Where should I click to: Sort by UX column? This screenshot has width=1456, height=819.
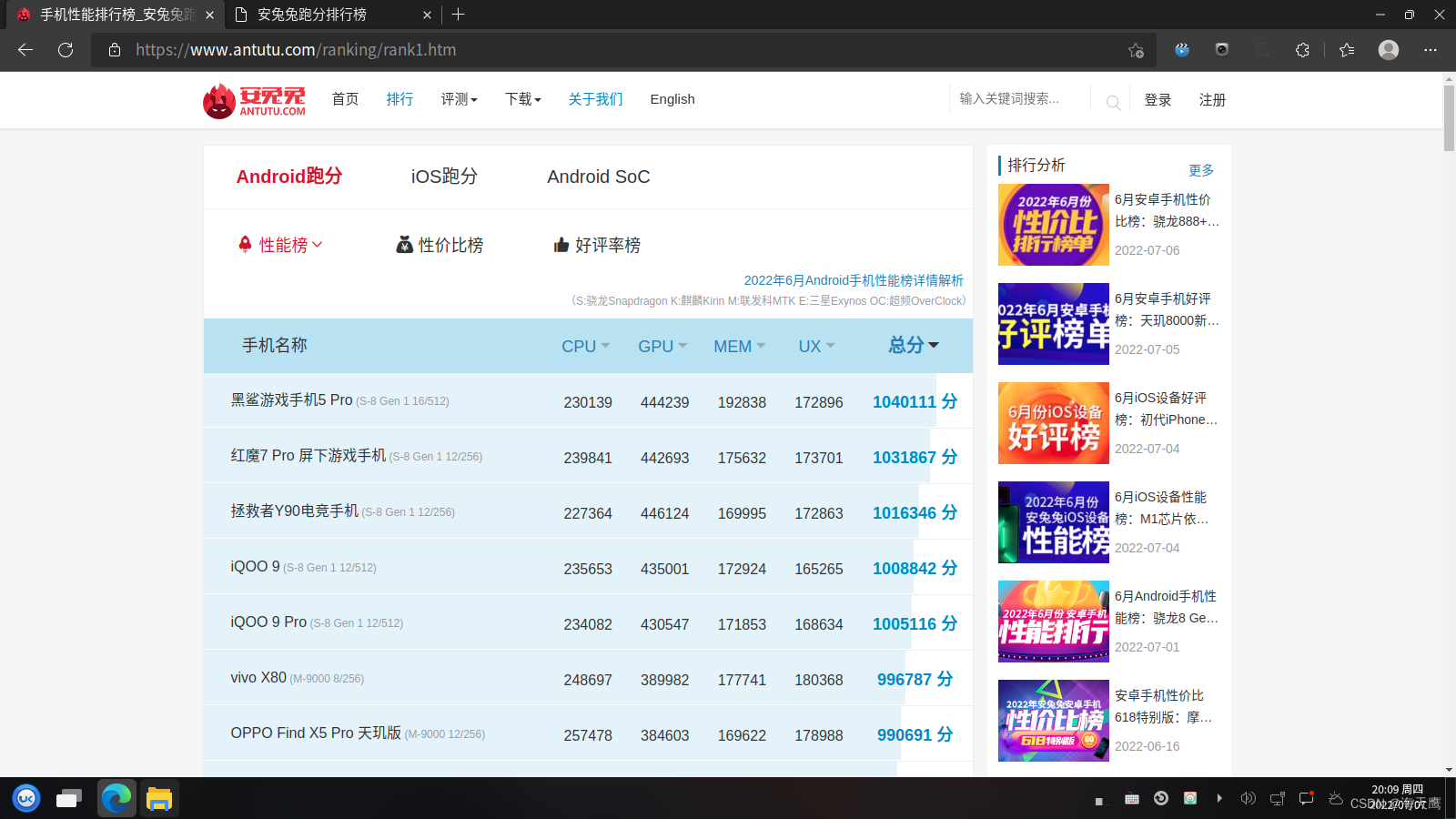pyautogui.click(x=816, y=346)
